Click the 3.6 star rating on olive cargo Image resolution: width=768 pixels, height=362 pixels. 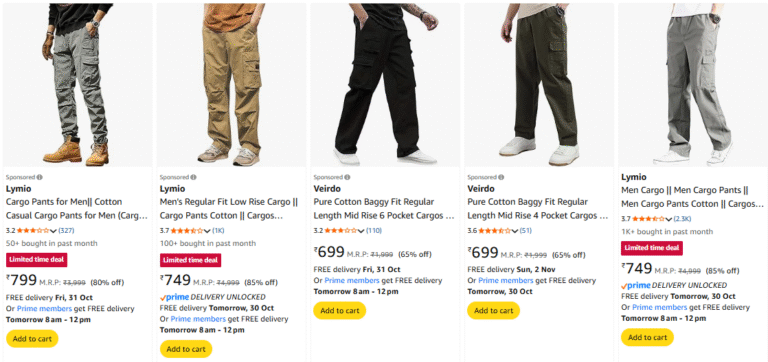pyautogui.click(x=495, y=231)
